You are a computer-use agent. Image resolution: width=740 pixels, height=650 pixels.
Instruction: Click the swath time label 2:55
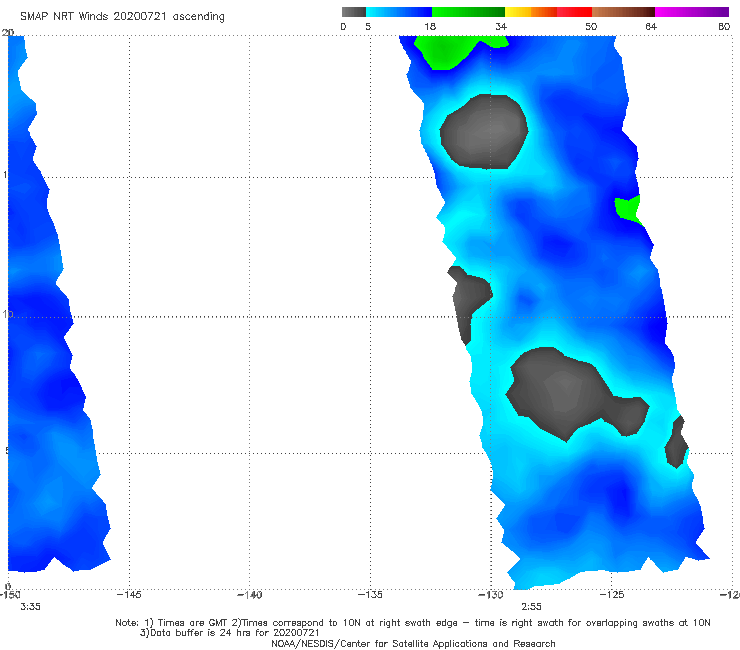[x=531, y=607]
